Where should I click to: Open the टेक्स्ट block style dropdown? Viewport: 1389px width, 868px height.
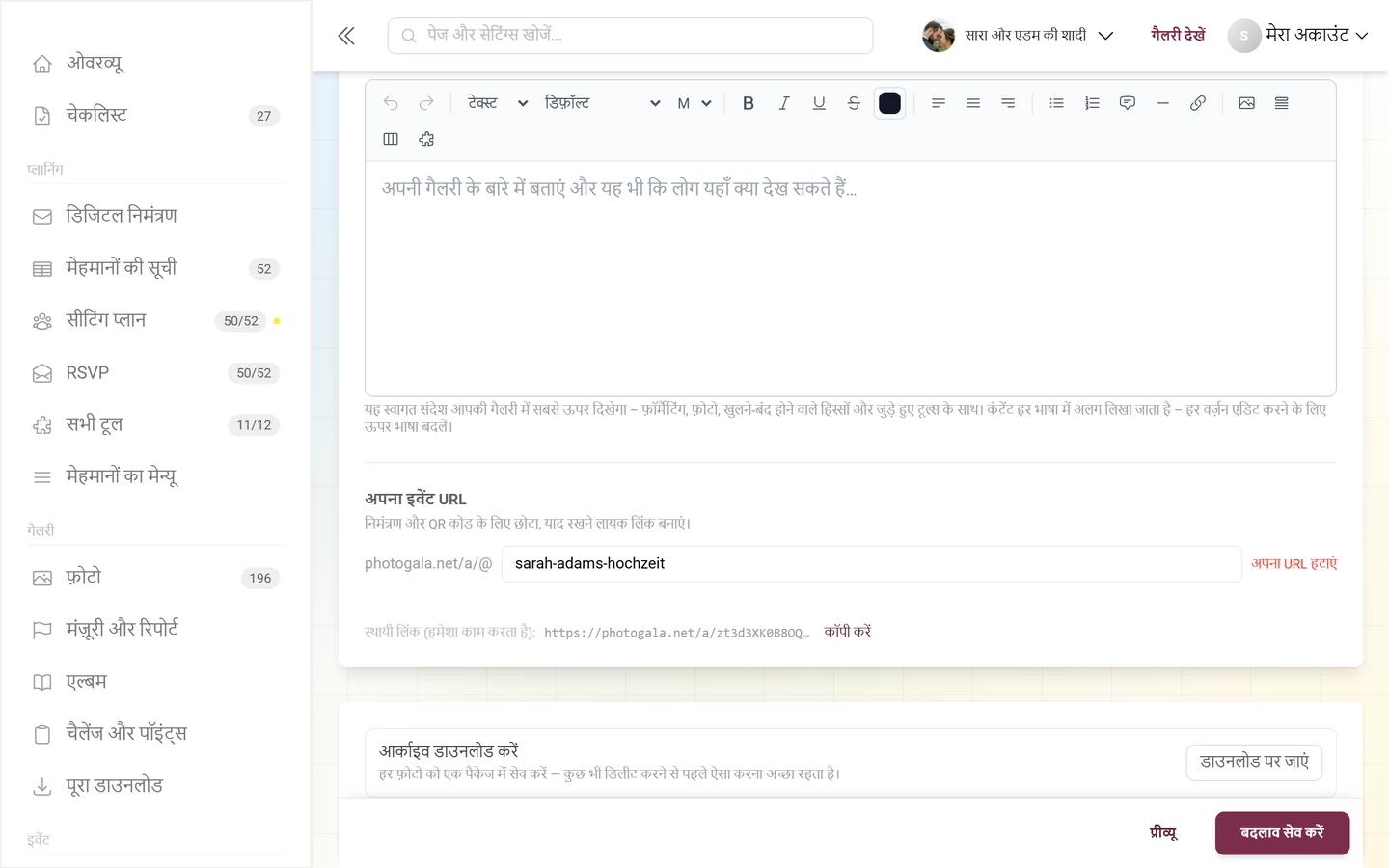click(x=498, y=103)
